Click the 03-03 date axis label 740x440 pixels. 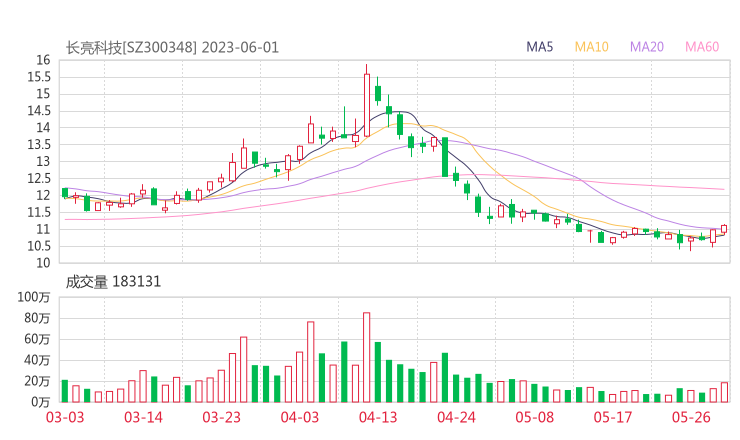click(x=65, y=417)
